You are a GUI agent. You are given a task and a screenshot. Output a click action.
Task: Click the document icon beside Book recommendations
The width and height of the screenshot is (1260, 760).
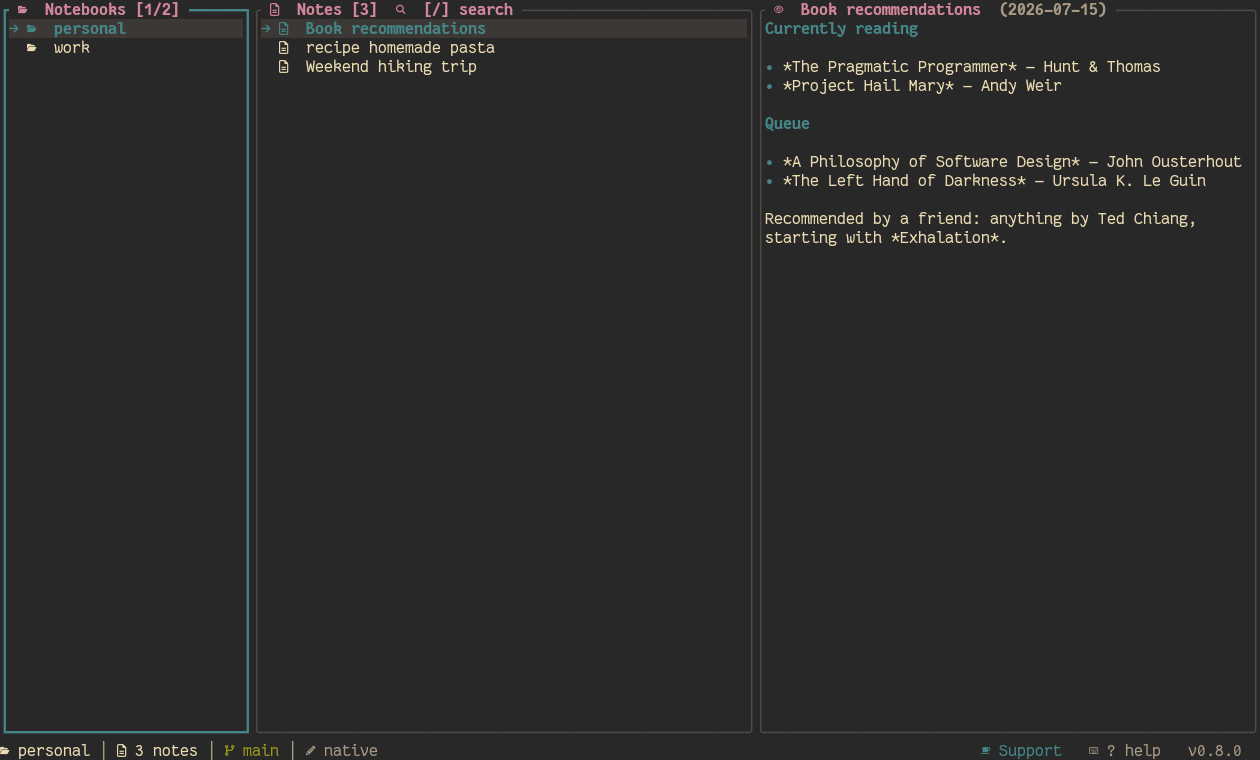coord(283,29)
